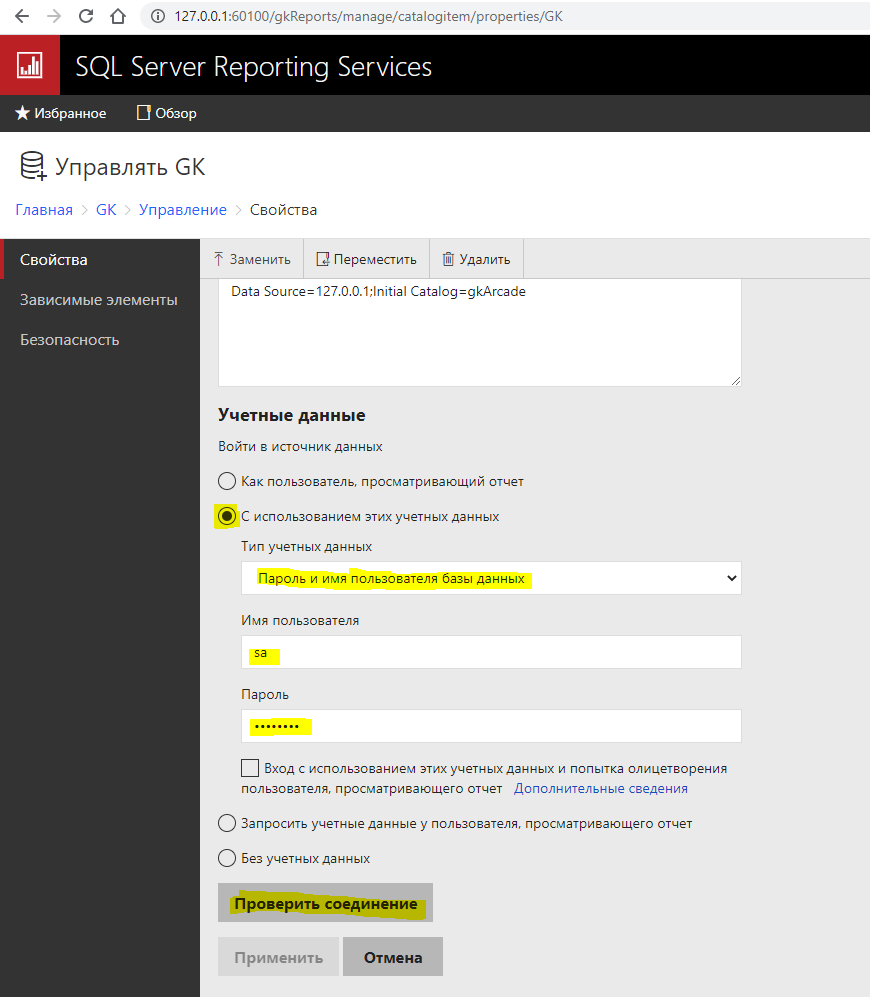Click the Заменить upload arrow icon
870x997 pixels.
coord(219,259)
